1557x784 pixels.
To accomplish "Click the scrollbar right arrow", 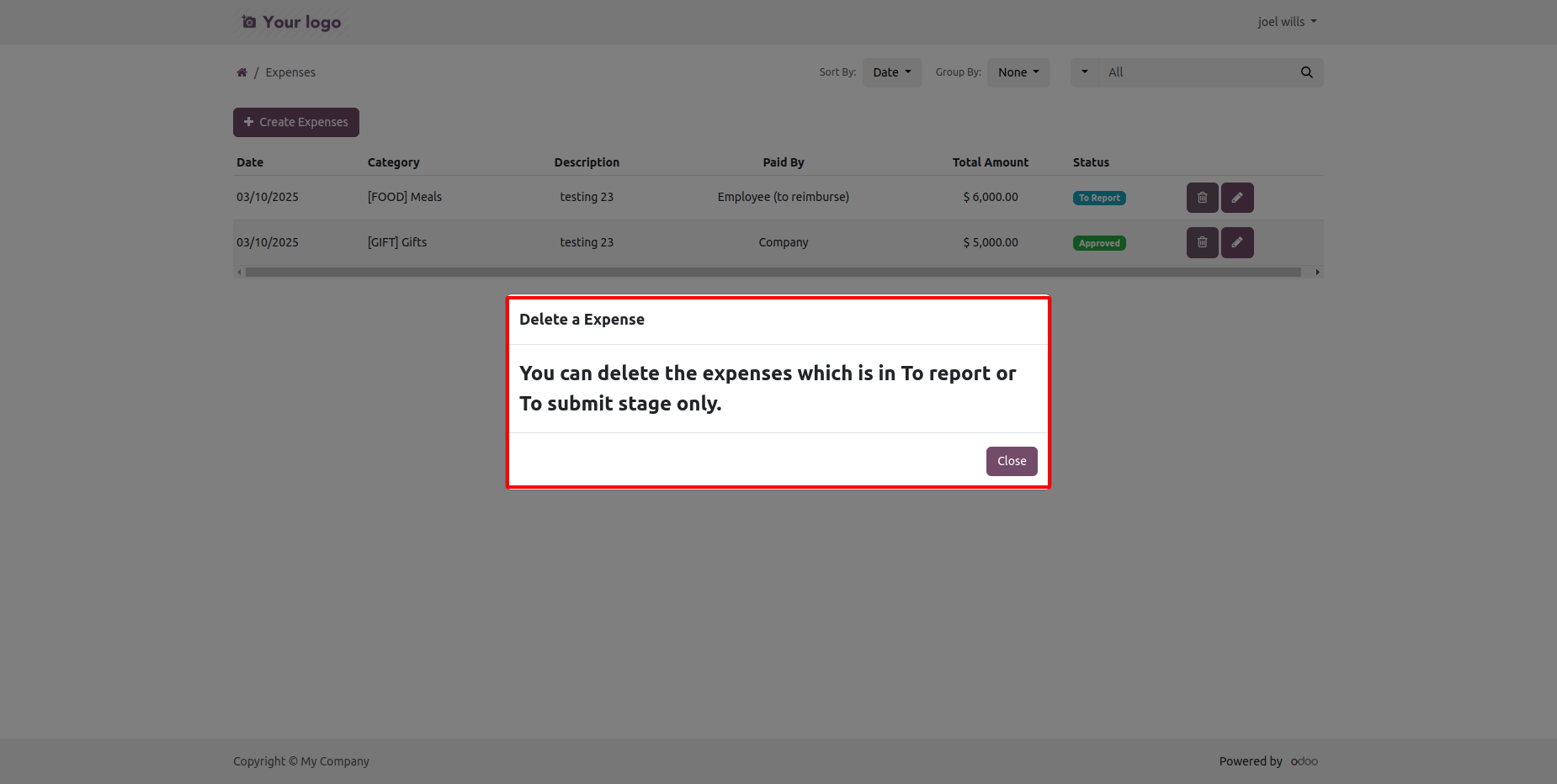I will click(x=1317, y=273).
